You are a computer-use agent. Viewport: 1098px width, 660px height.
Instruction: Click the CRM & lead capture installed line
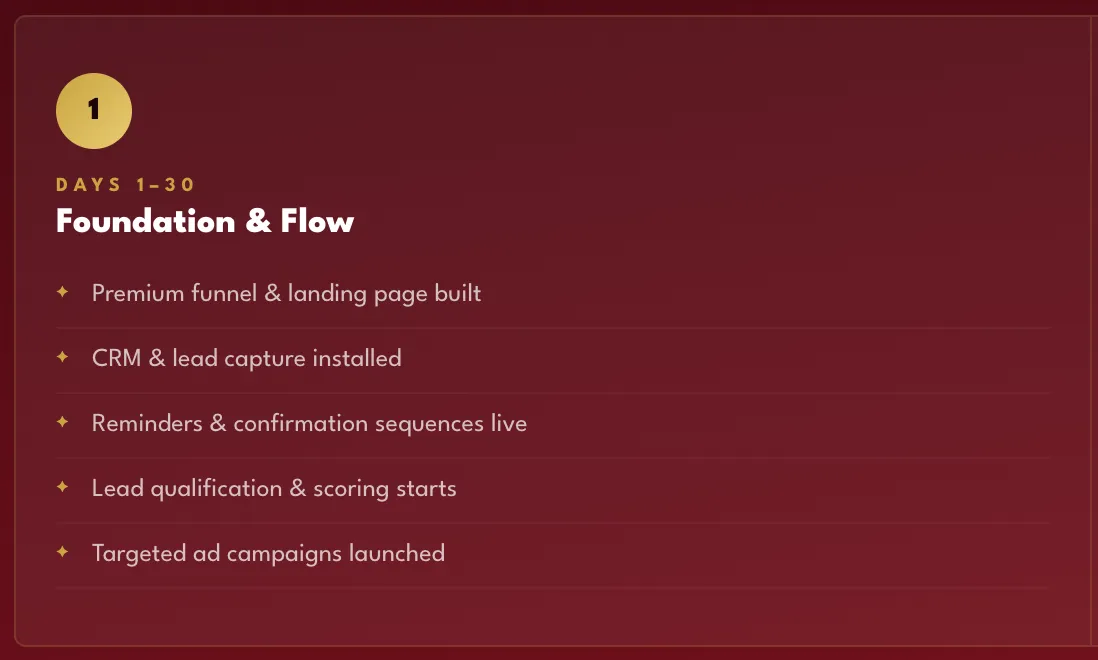tap(246, 358)
